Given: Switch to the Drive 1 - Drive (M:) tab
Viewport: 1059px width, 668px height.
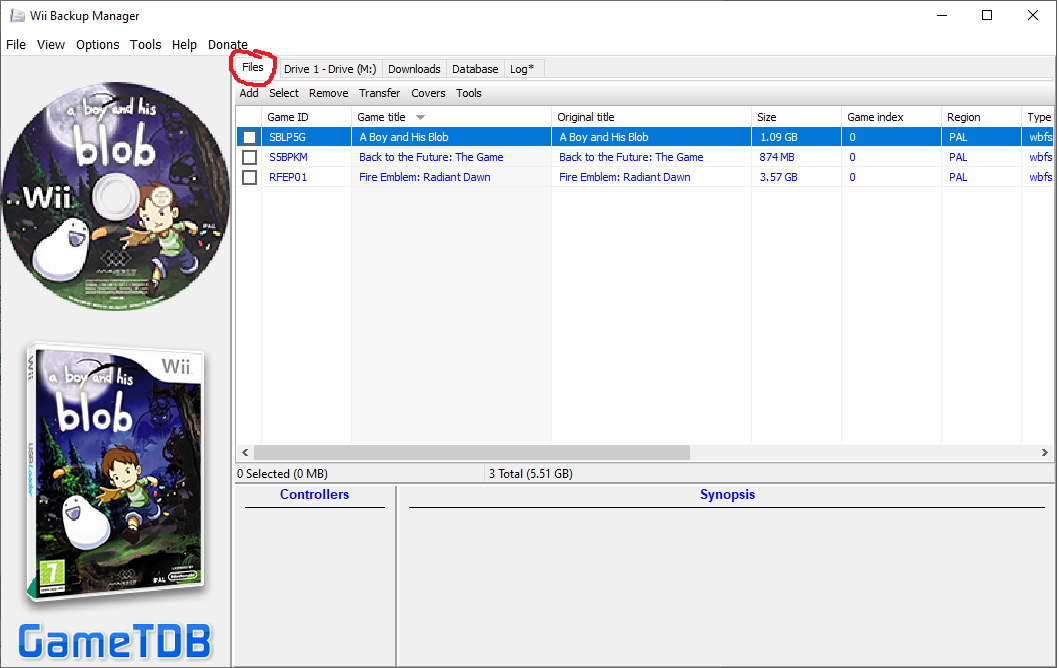Looking at the screenshot, I should [x=330, y=69].
